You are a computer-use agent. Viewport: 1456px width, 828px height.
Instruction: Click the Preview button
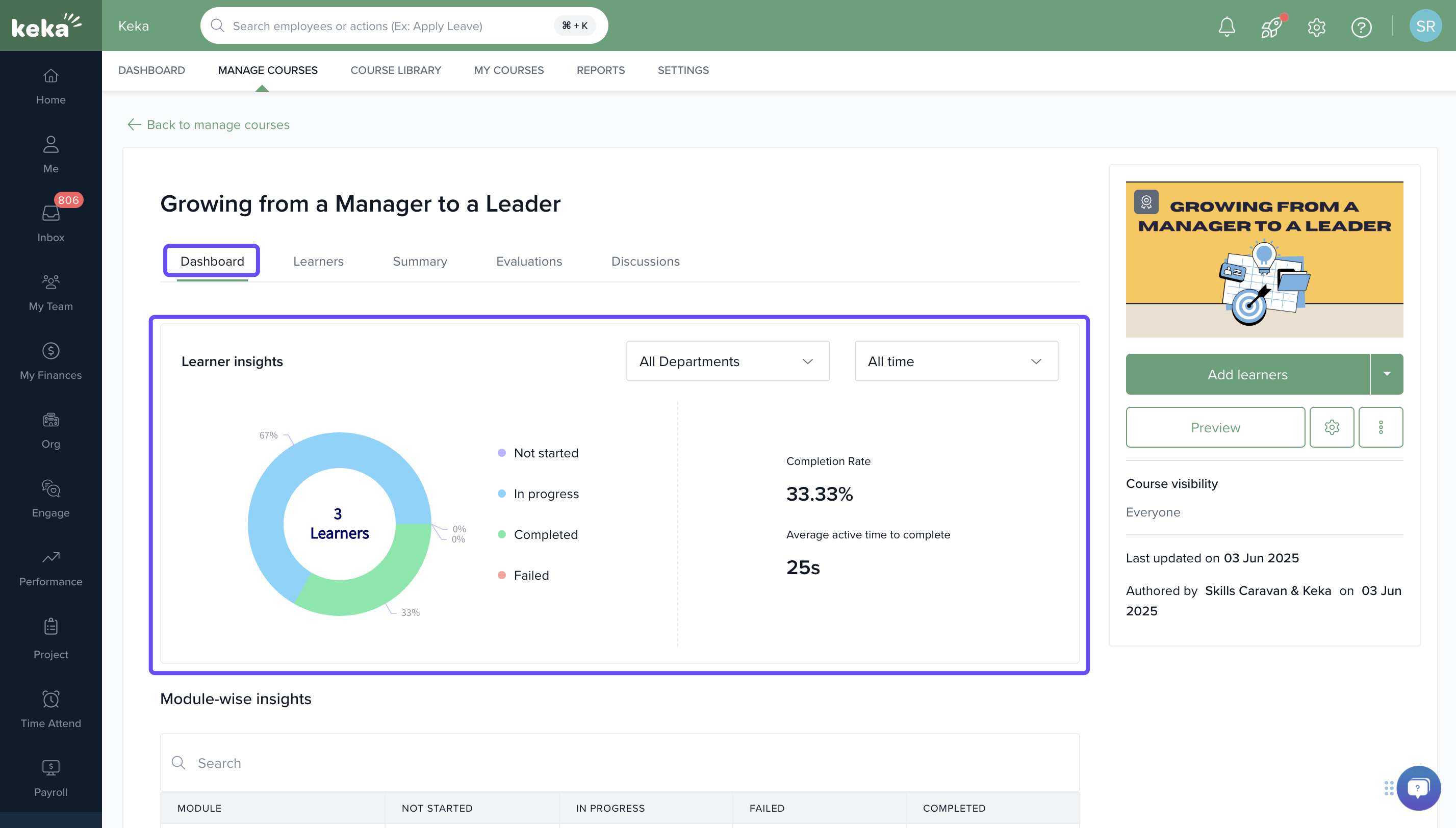1215,427
